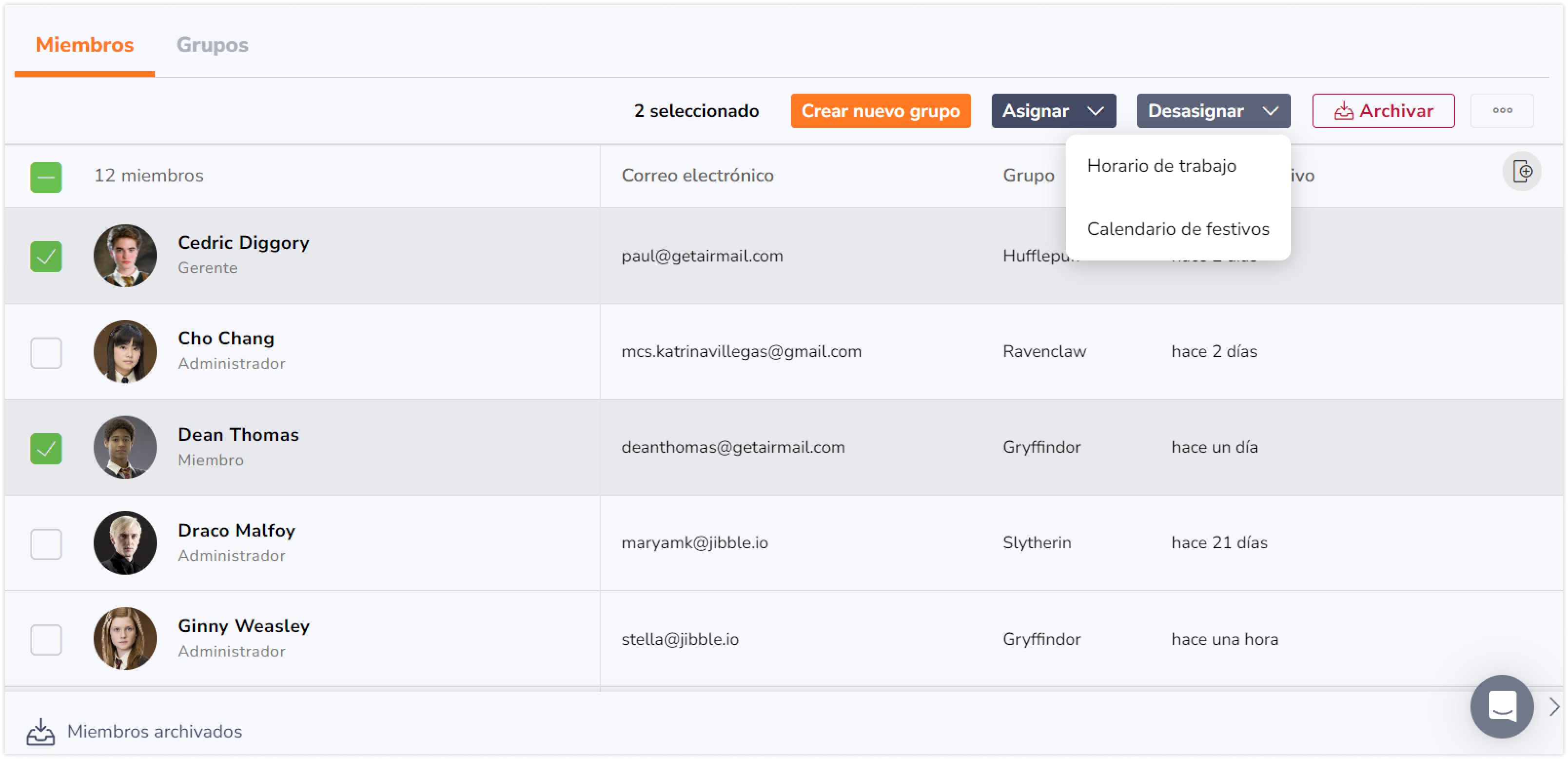This screenshot has width=1568, height=759.
Task: Open Draco Malfoy's avatar
Action: [125, 542]
